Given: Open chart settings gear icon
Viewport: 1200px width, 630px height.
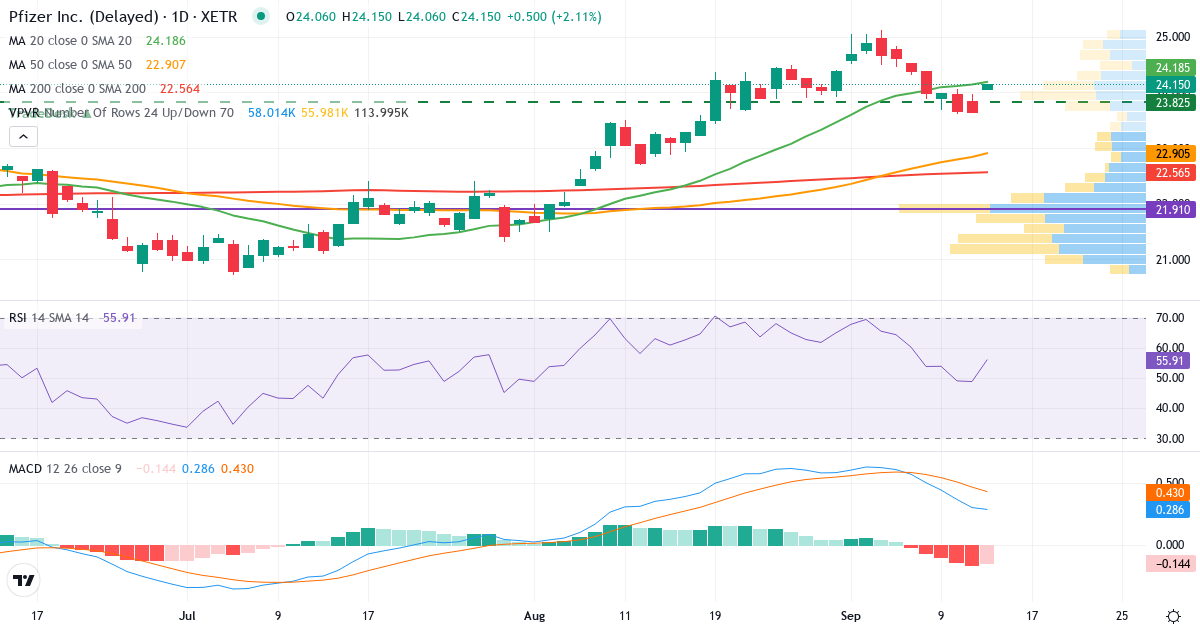Looking at the screenshot, I should (1172, 615).
